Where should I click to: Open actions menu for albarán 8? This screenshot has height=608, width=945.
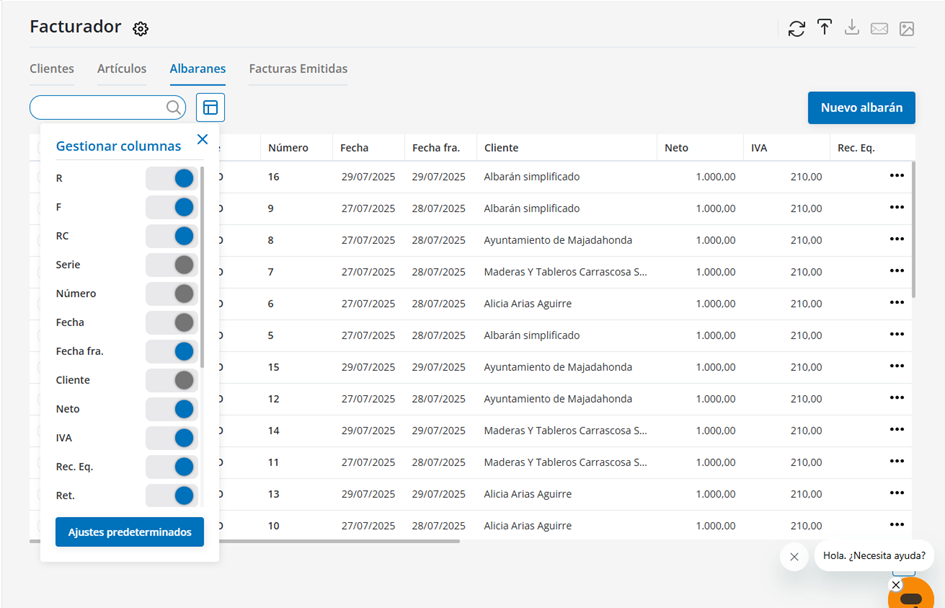(897, 239)
